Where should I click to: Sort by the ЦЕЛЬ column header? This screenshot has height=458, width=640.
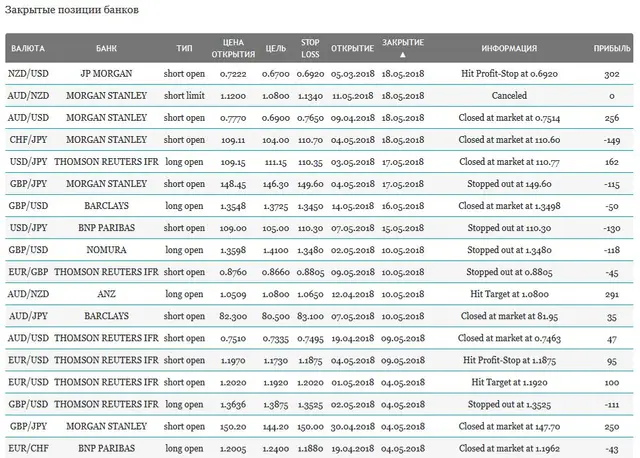(x=276, y=49)
